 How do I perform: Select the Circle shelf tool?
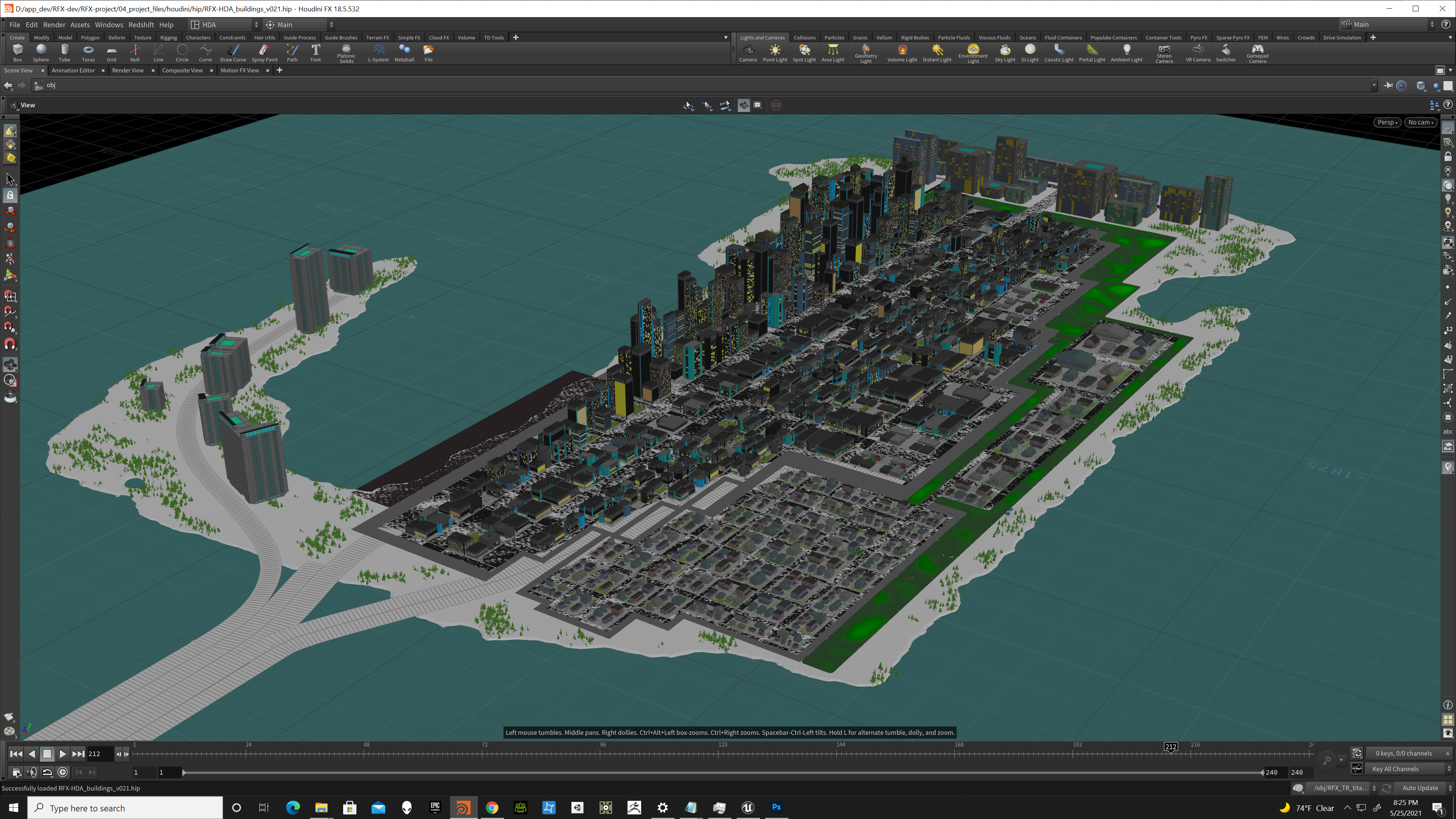point(182,53)
